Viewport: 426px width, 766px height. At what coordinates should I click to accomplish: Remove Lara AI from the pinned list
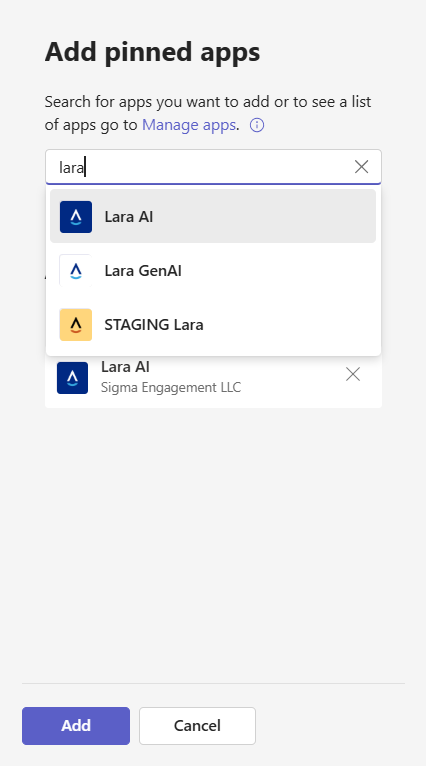[x=353, y=375]
